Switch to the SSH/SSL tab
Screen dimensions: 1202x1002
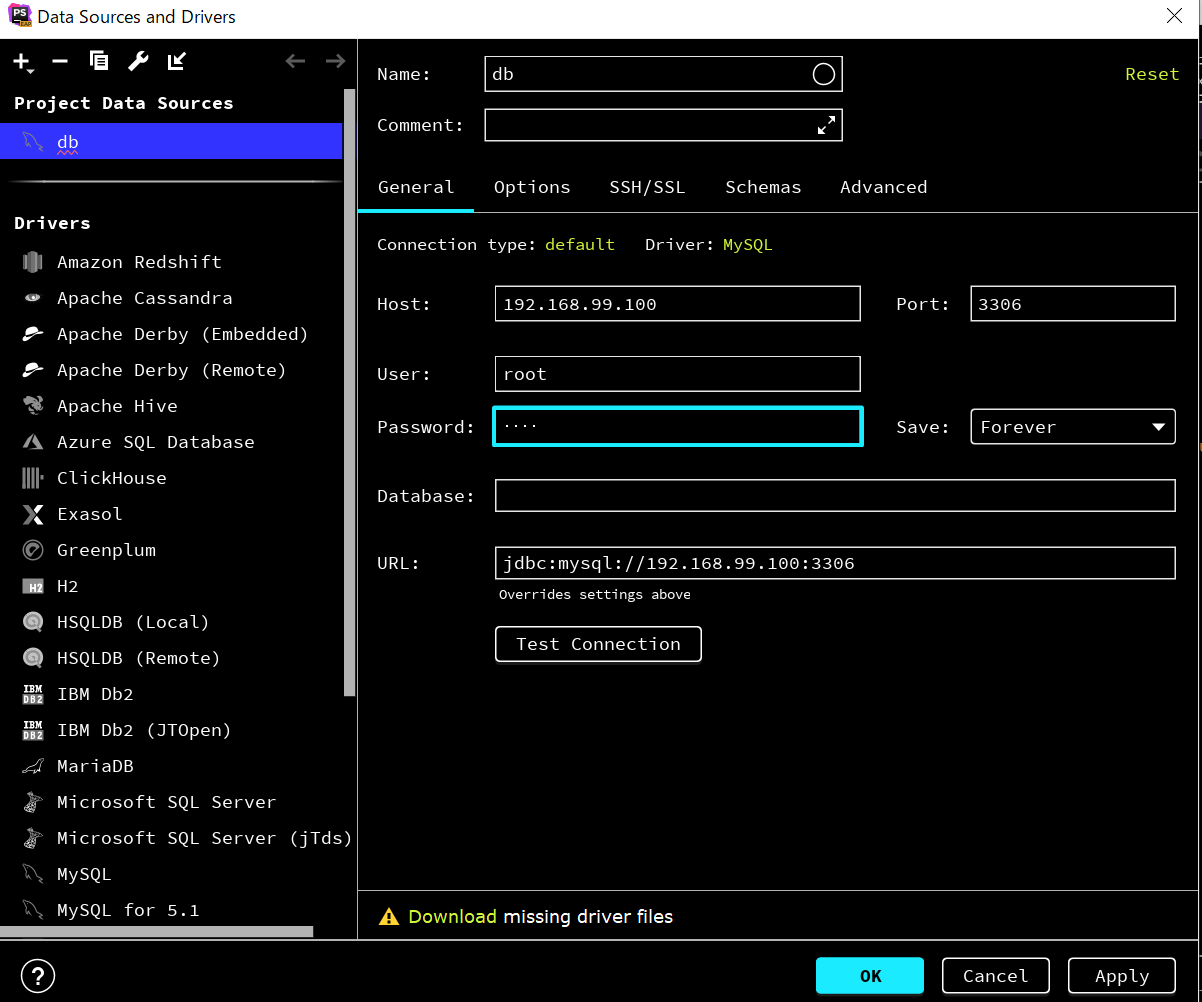(x=647, y=187)
